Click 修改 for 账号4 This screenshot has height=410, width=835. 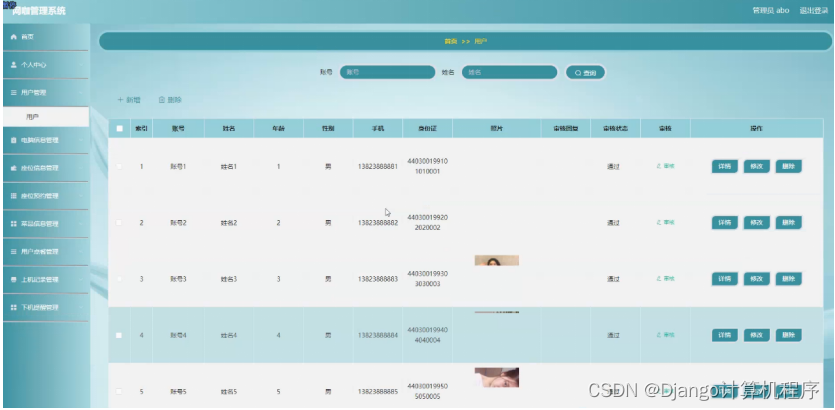[x=757, y=335]
